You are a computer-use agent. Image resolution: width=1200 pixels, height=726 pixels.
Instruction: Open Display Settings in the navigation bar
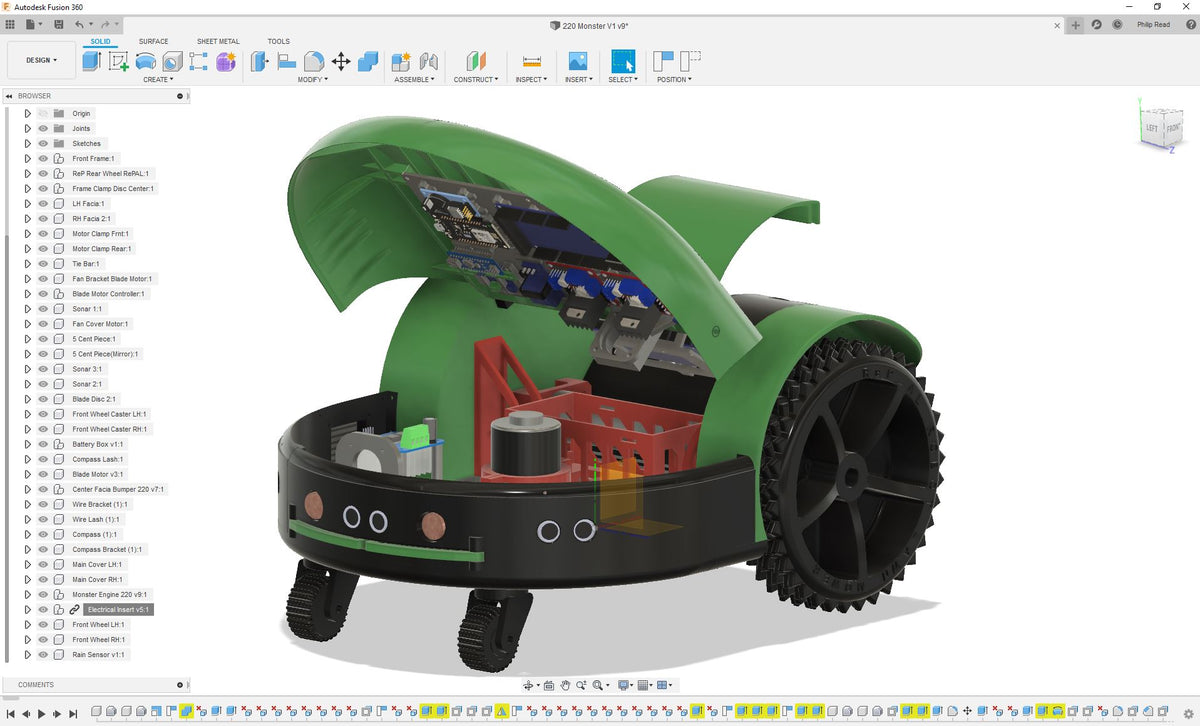point(623,685)
